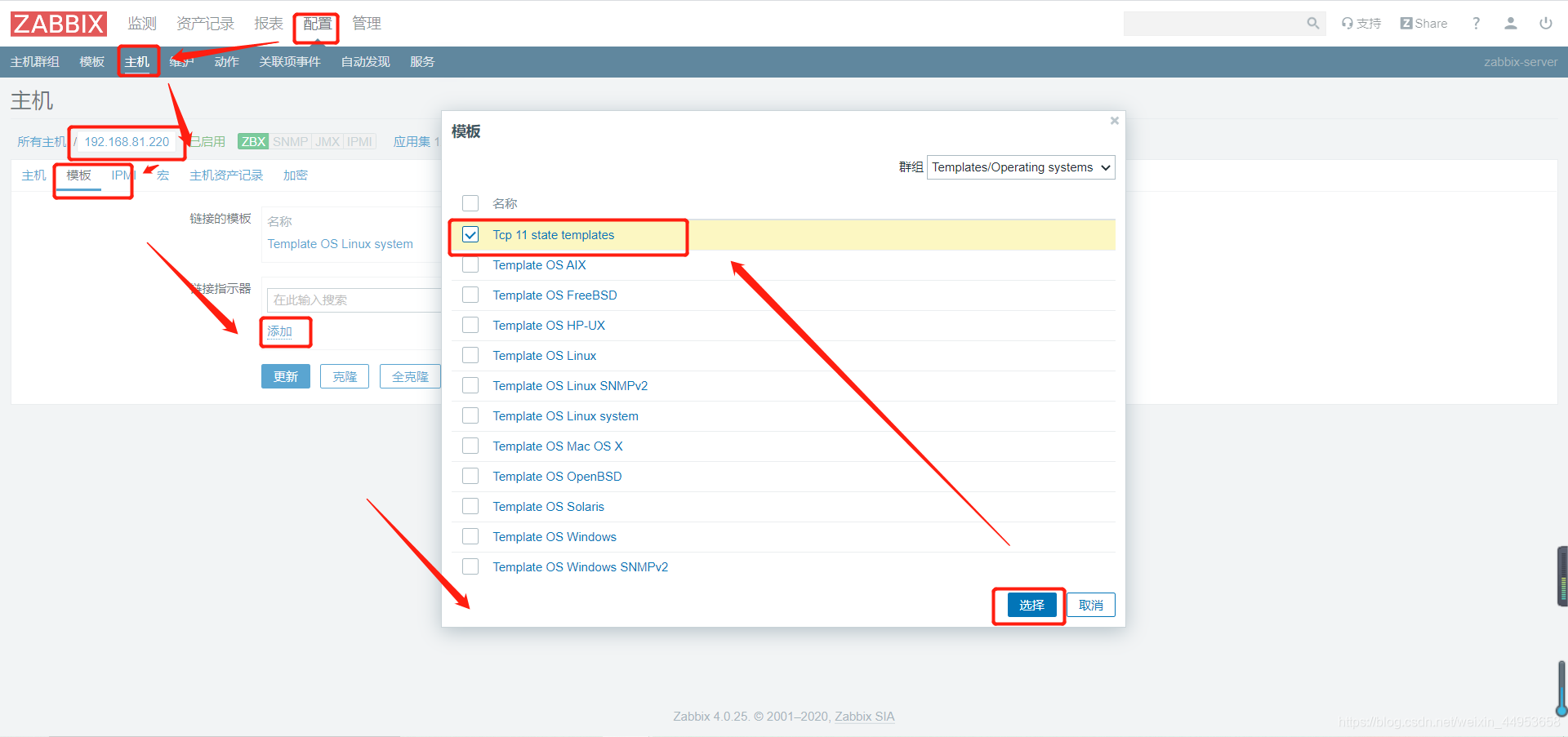Image resolution: width=1568 pixels, height=737 pixels.
Task: Open the Template OS FreeBSD link
Action: [x=555, y=295]
